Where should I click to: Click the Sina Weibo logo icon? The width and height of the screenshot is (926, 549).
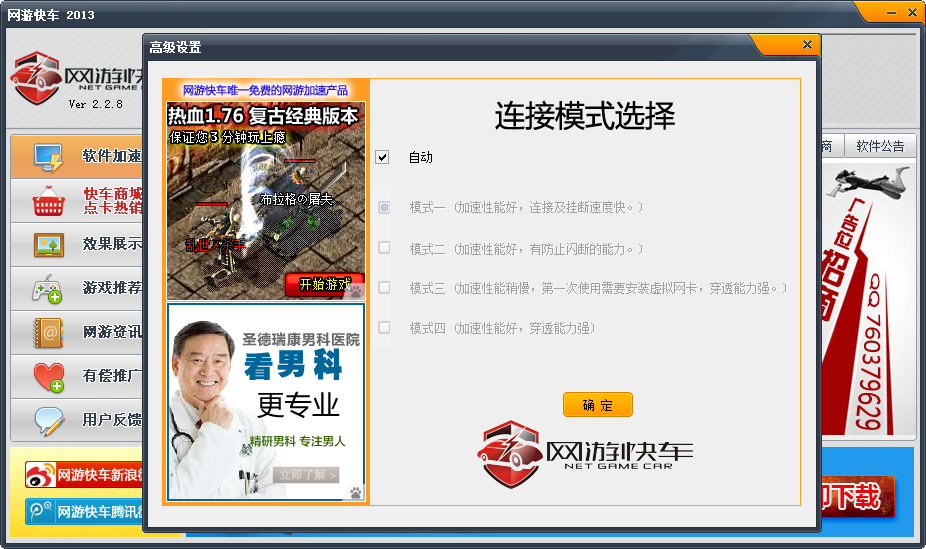coord(40,475)
